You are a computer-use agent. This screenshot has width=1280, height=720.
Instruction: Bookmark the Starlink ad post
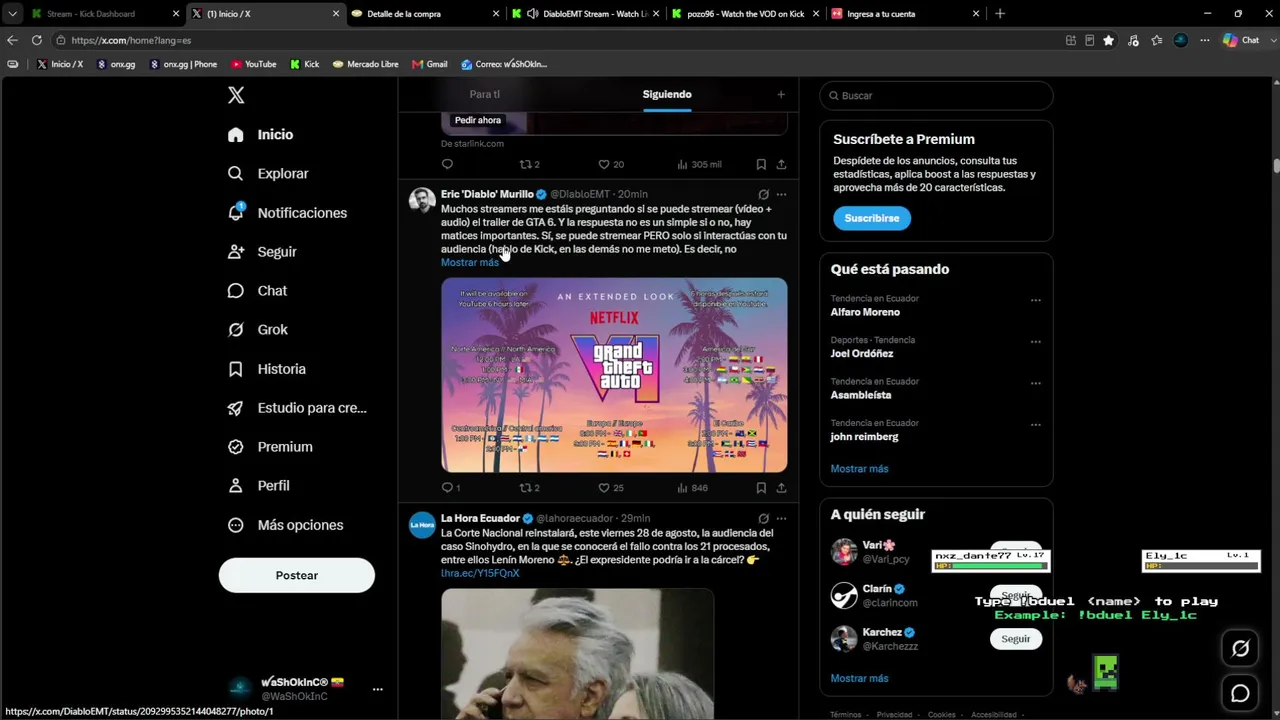(761, 164)
